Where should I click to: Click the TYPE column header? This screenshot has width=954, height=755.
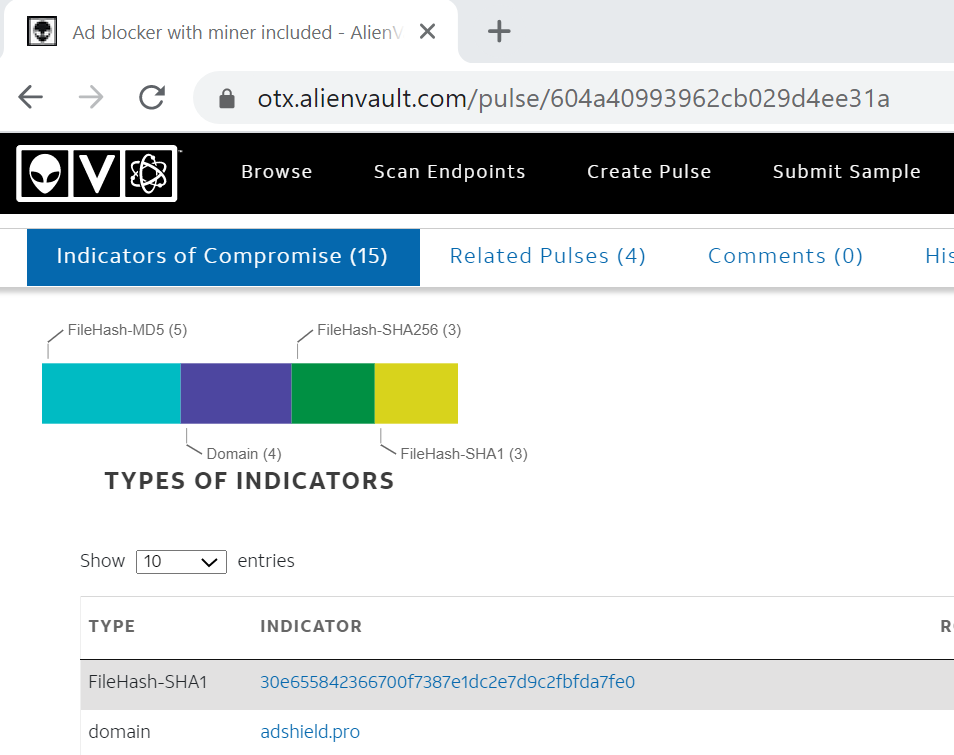tap(111, 626)
